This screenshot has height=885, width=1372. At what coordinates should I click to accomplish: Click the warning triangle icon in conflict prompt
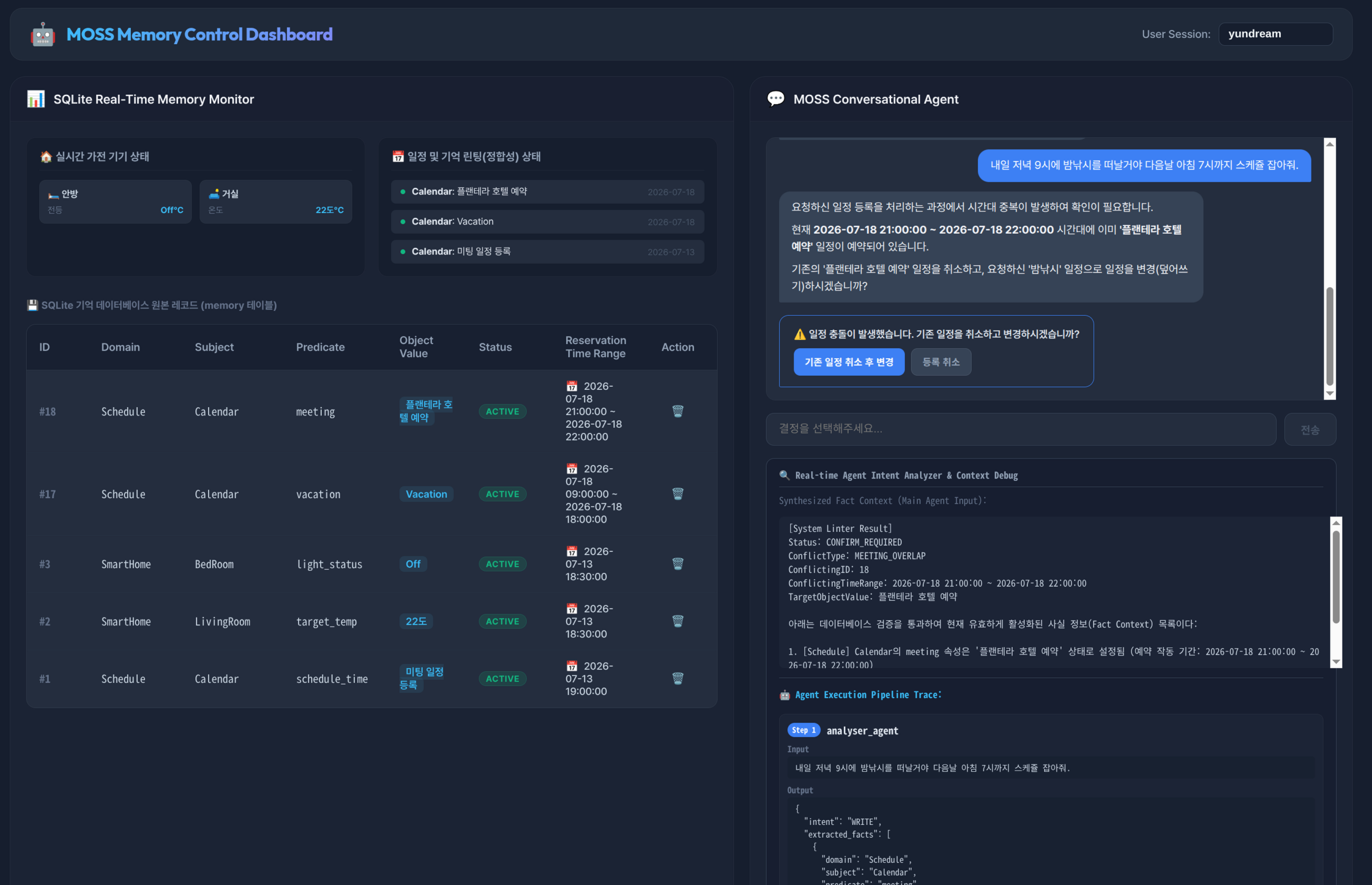pyautogui.click(x=799, y=334)
